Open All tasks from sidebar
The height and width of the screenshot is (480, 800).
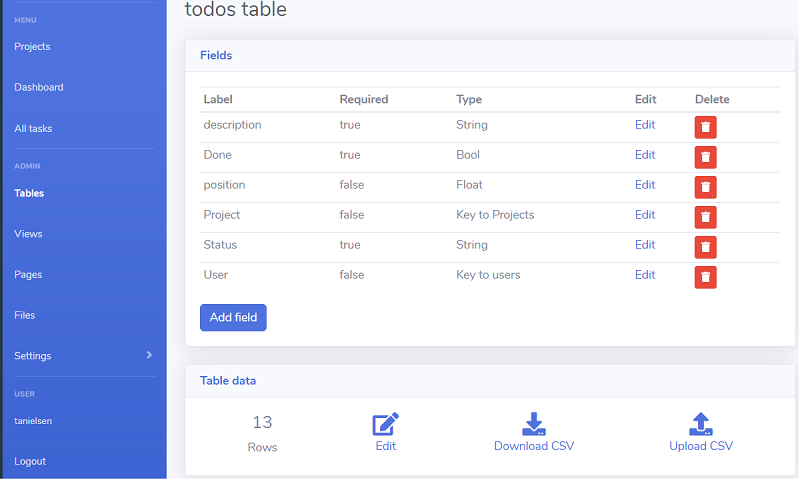click(33, 128)
